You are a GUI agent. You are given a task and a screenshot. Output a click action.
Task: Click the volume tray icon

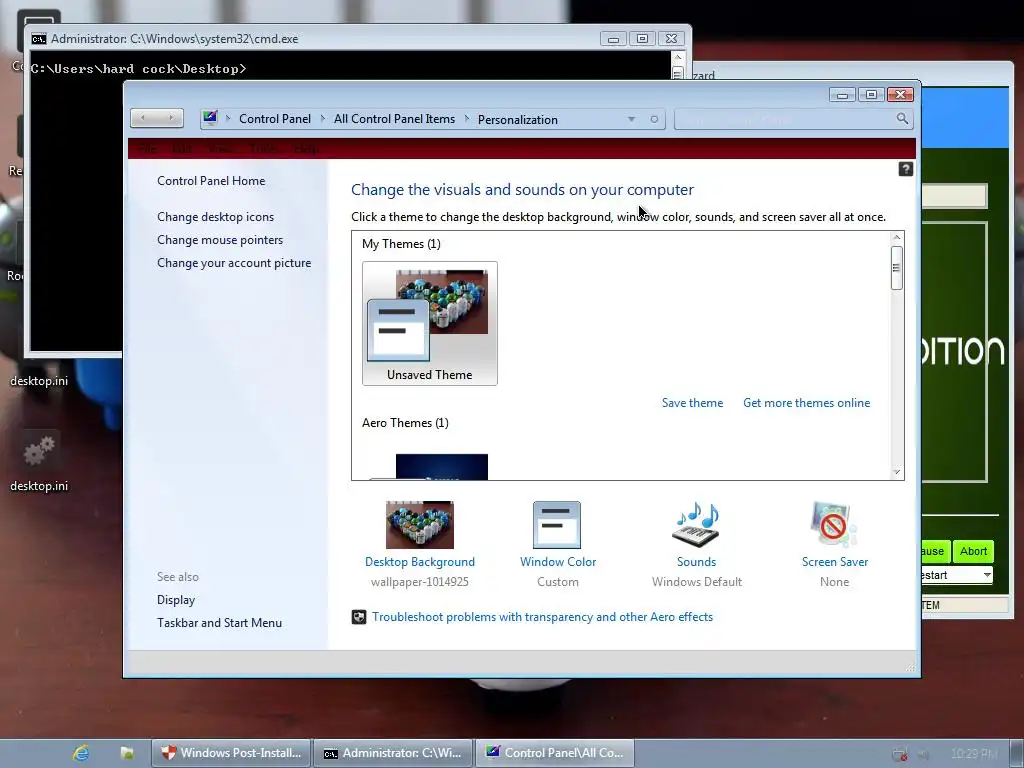pos(923,754)
